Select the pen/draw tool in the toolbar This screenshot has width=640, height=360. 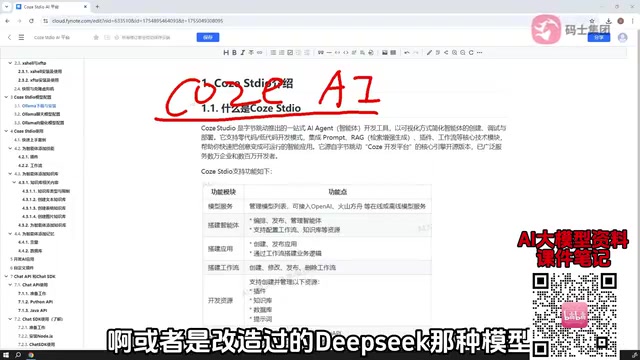(429, 53)
